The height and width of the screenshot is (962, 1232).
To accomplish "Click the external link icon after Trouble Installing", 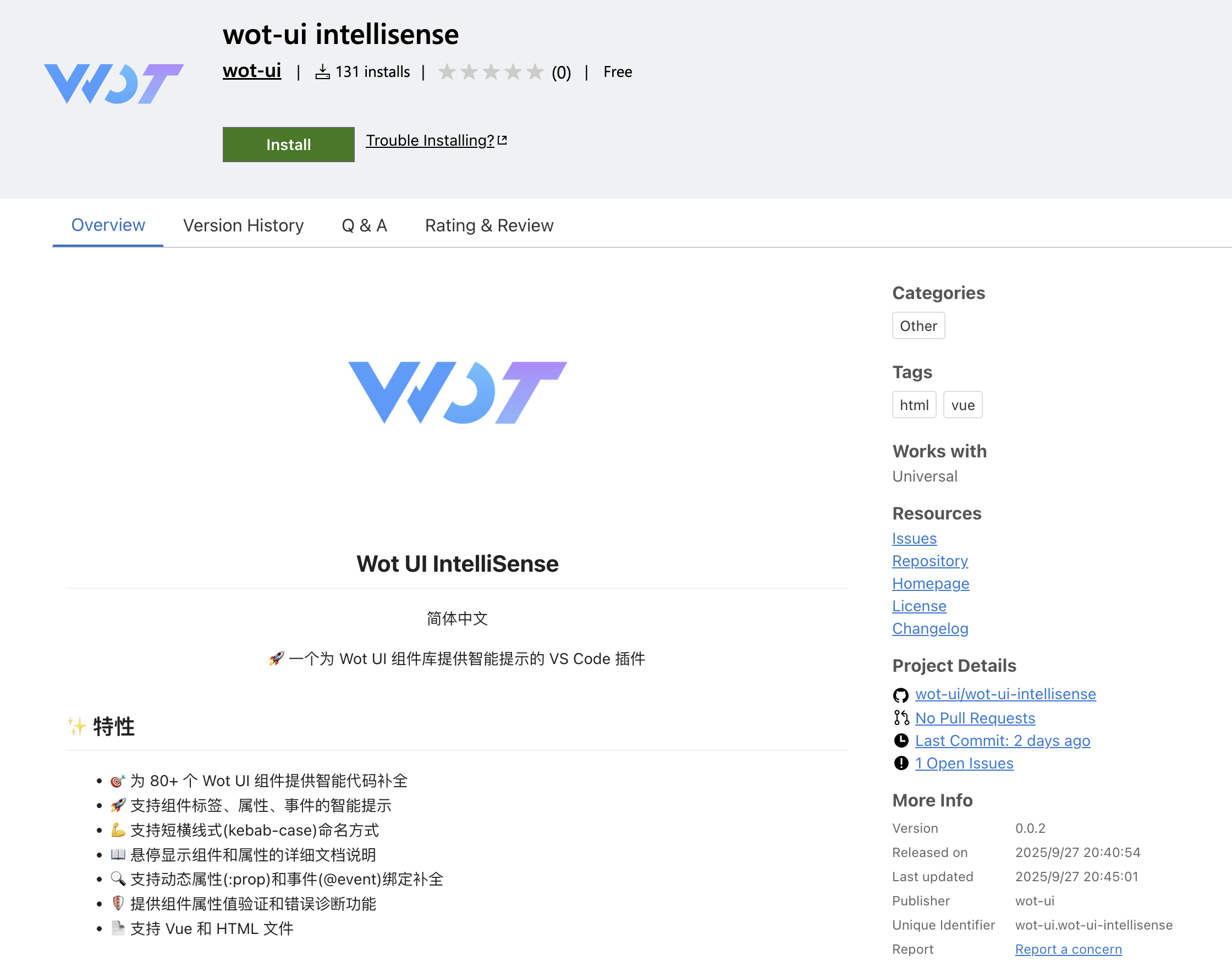I will pos(502,140).
